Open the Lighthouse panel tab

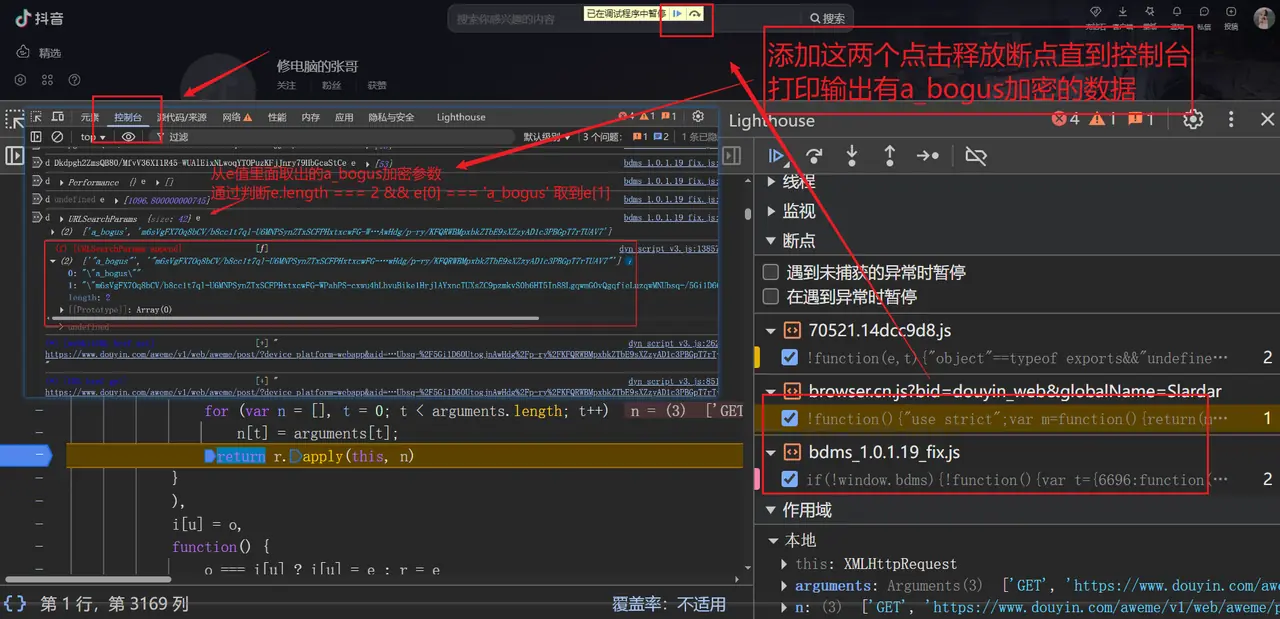pyautogui.click(x=460, y=117)
